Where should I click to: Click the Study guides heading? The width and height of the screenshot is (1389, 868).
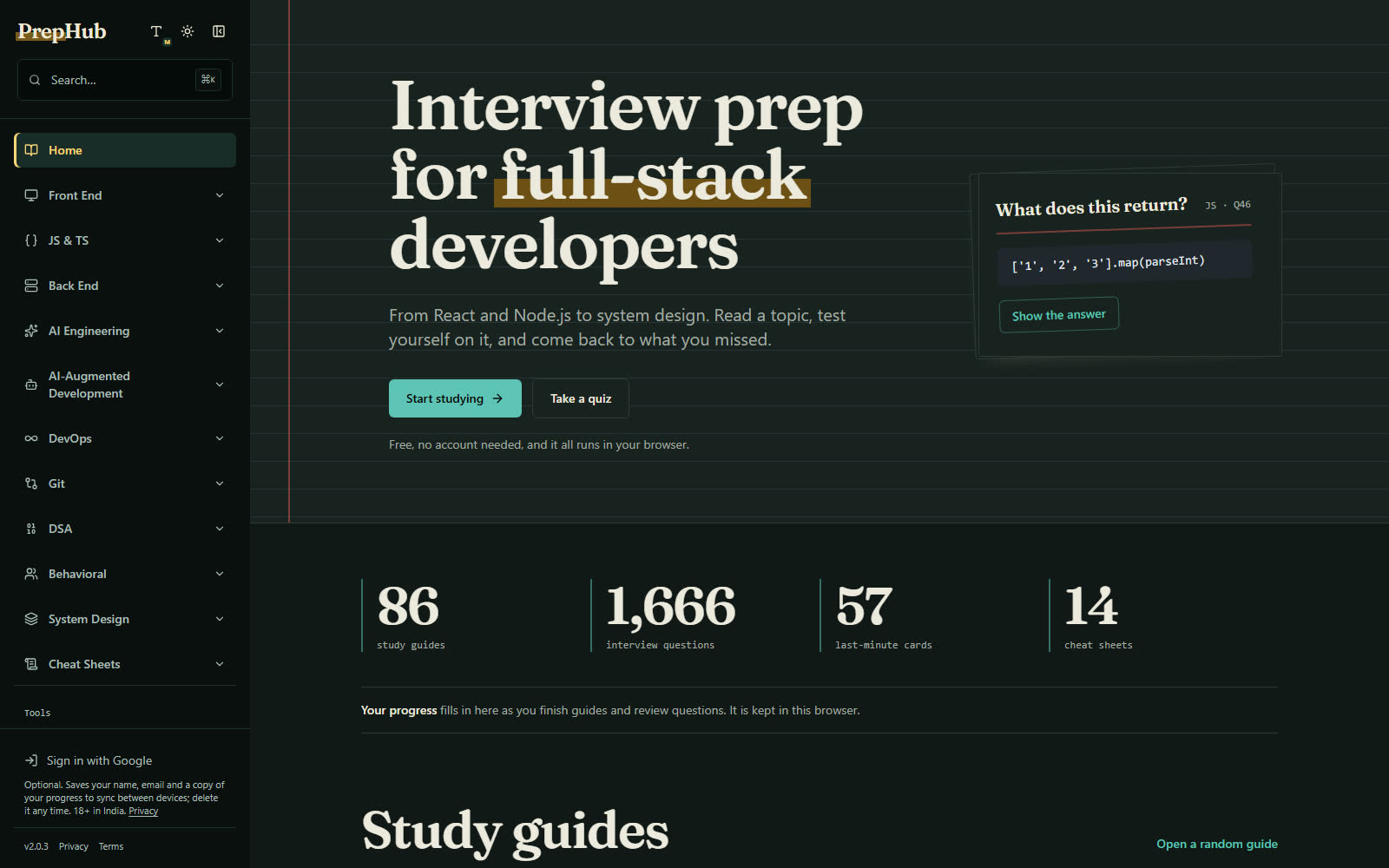point(516,831)
